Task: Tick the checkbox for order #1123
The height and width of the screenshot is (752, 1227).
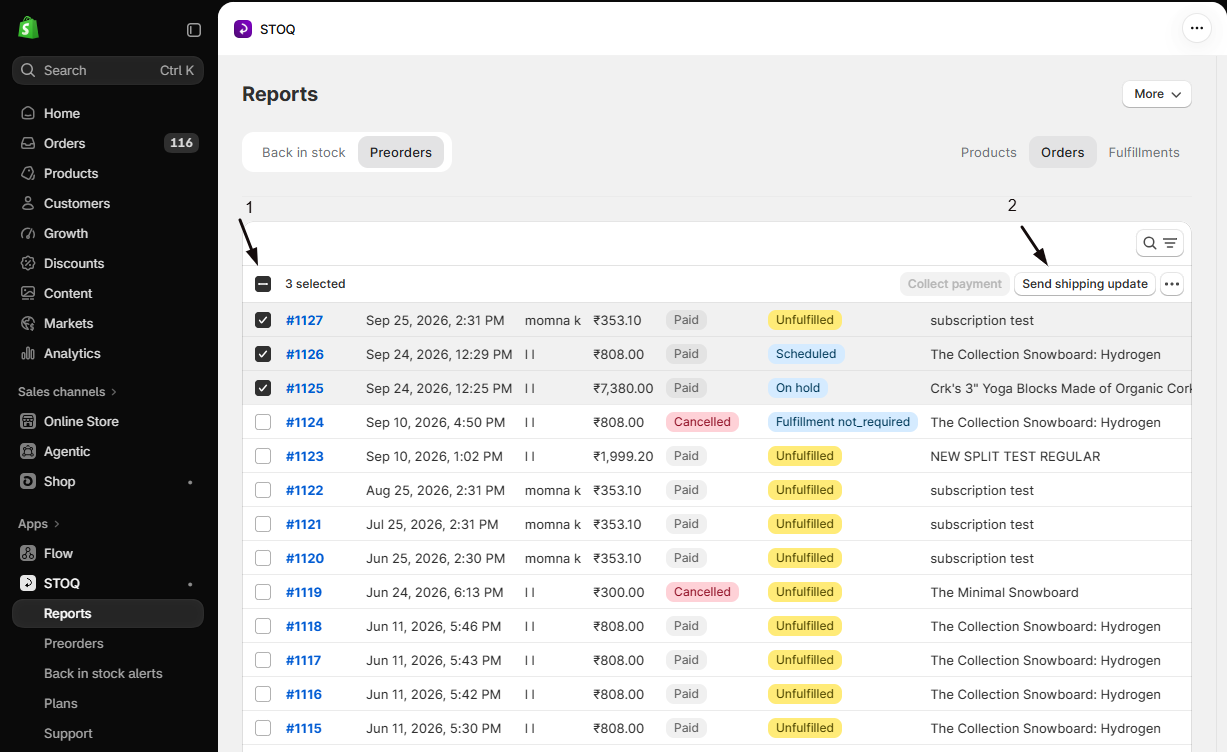Action: (x=263, y=456)
